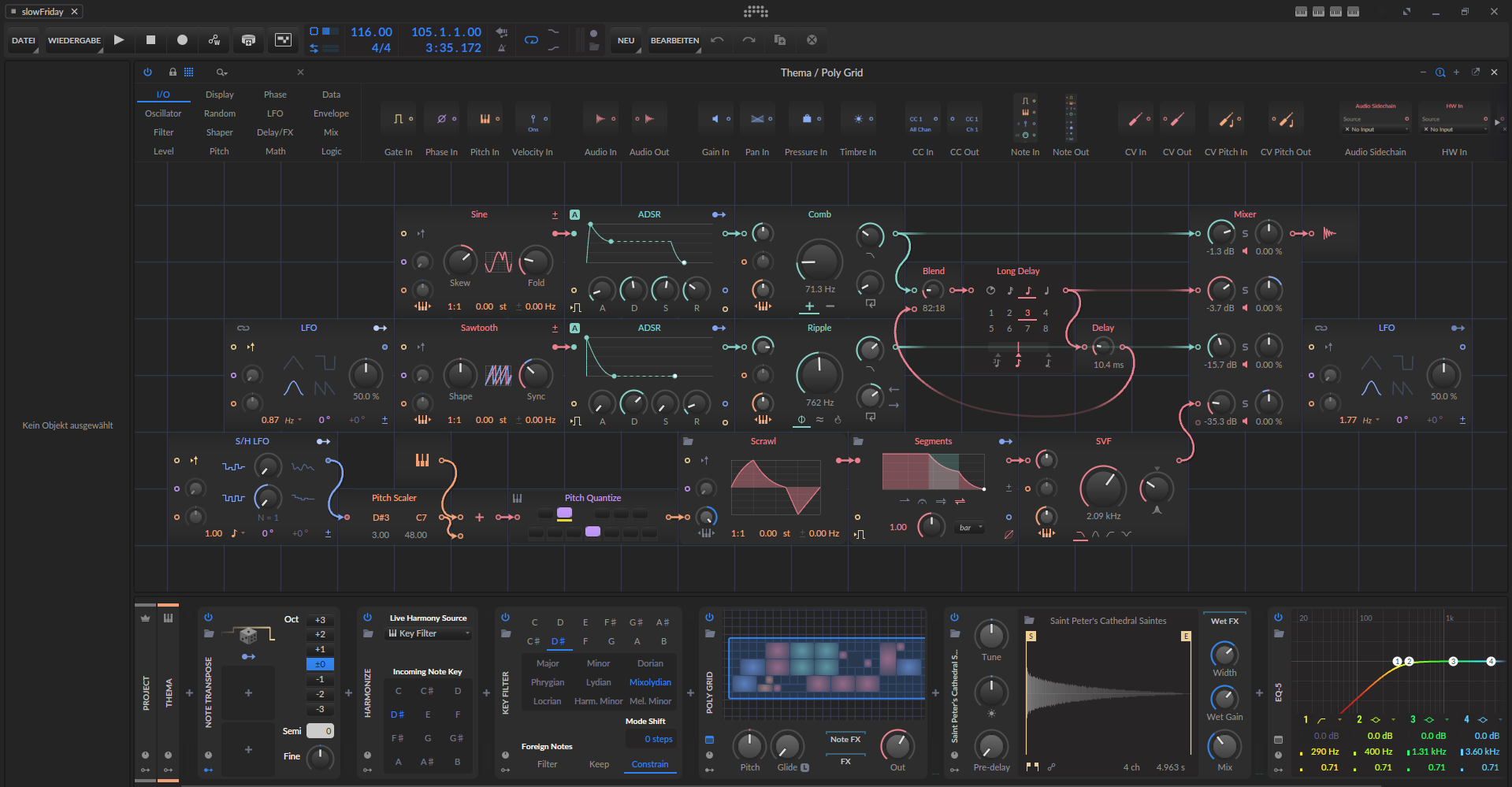Click the Poly Grid patch thumbnail
Viewport: 1512px width, 787px height.
pyautogui.click(x=824, y=667)
